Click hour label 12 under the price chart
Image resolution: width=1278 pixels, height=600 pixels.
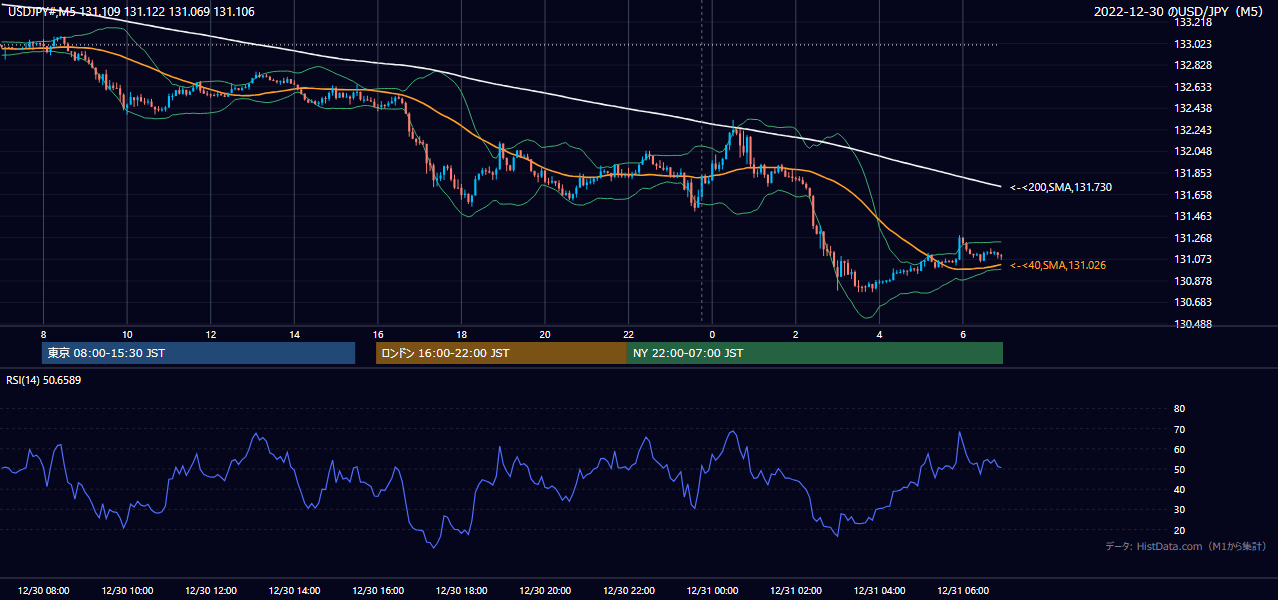pos(211,334)
